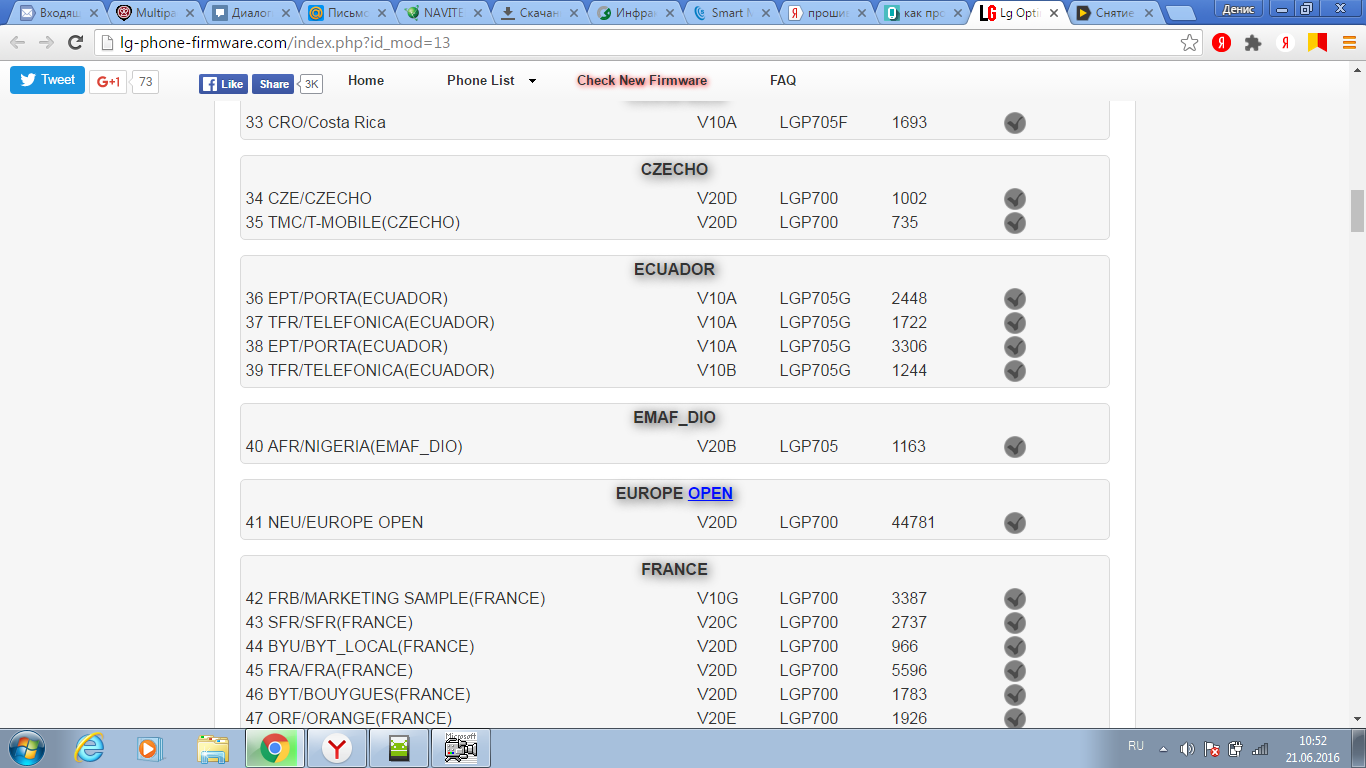Click the checkmark for 44 BYU/BYT_LOCAL(FRANCE)
1366x768 pixels.
(1015, 647)
